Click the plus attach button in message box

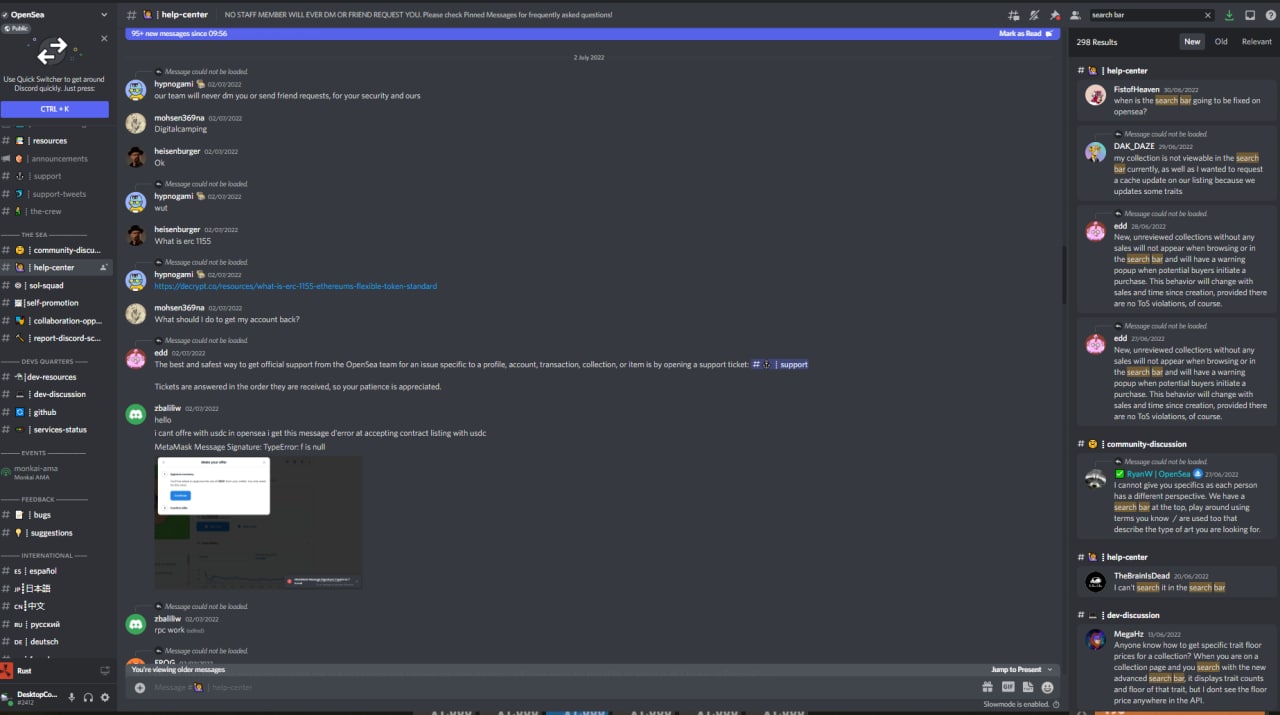[x=140, y=687]
